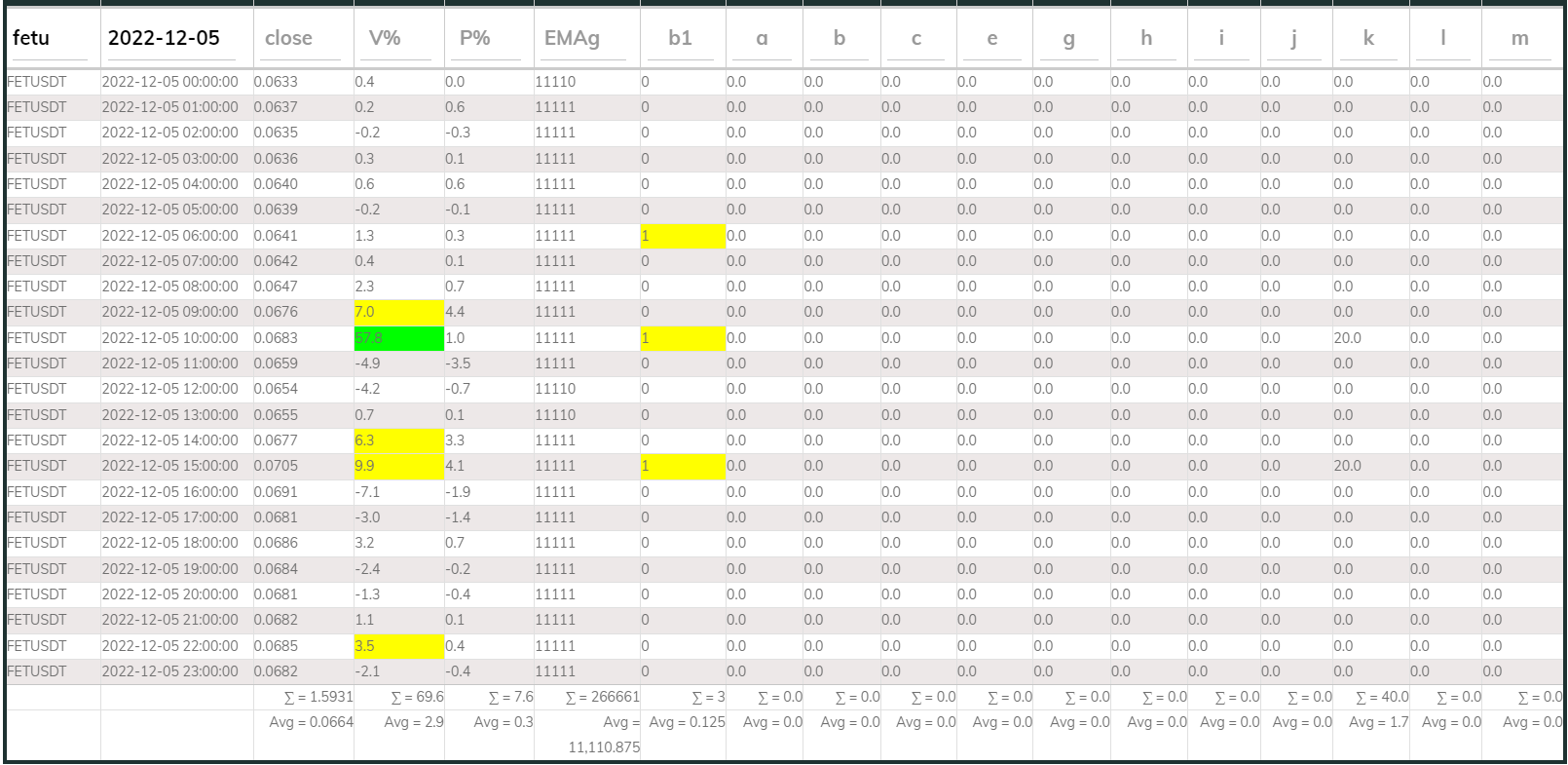Click k value 20.0 in 10:00:00 row
This screenshot has height=765, width=1568.
(x=1348, y=338)
